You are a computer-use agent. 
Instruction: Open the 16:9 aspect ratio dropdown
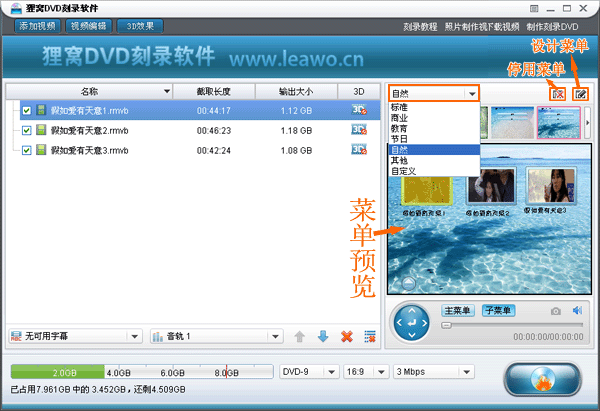pos(365,372)
